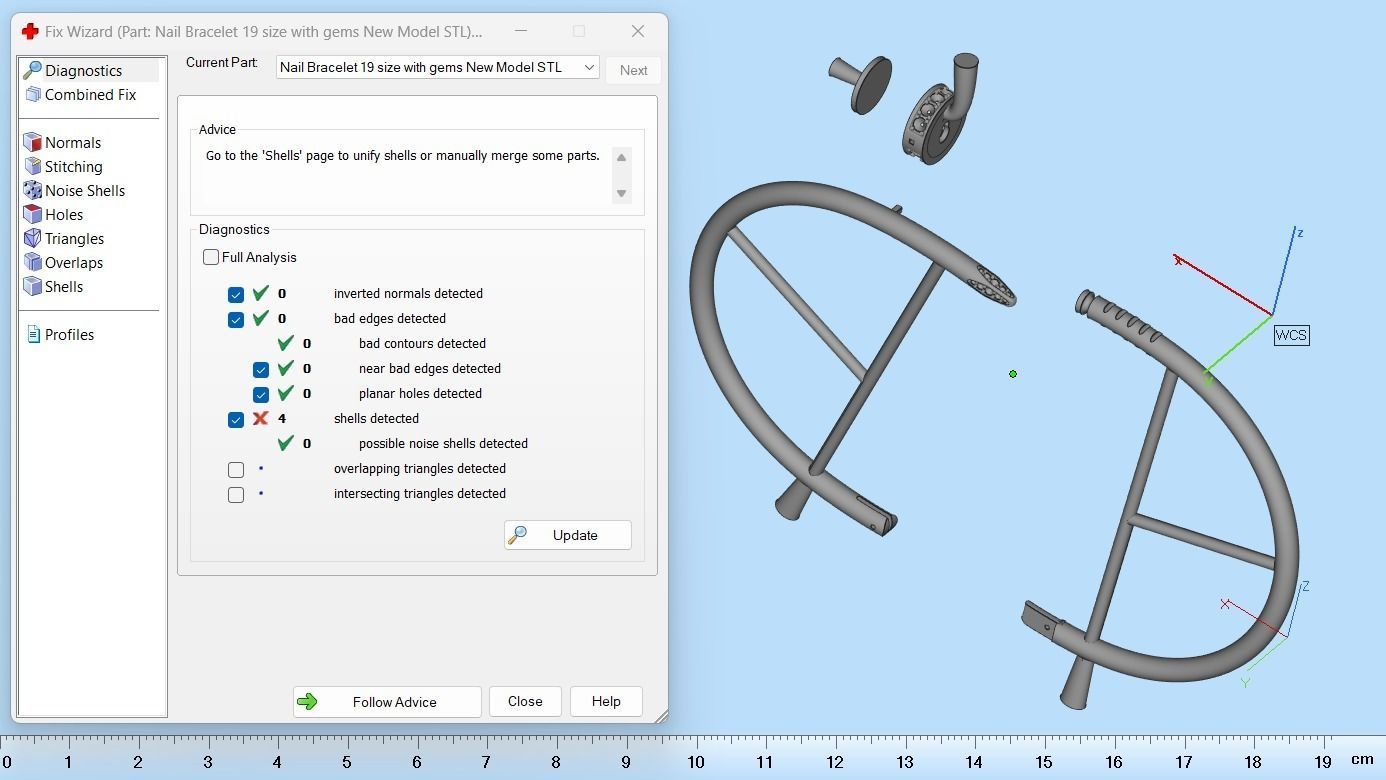Click the 'bad contours detected' label

pos(422,343)
